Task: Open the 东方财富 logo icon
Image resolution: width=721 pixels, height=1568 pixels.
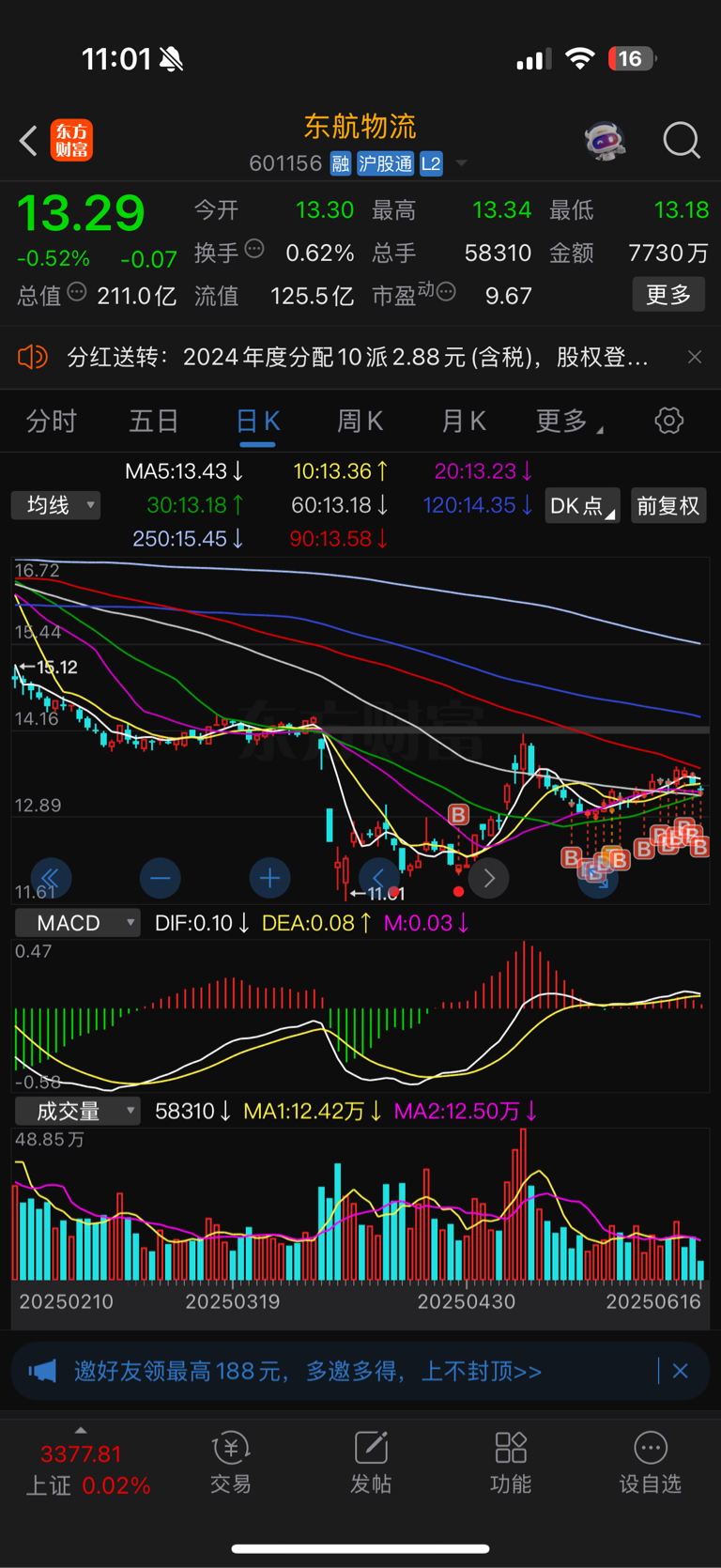Action: 71,141
